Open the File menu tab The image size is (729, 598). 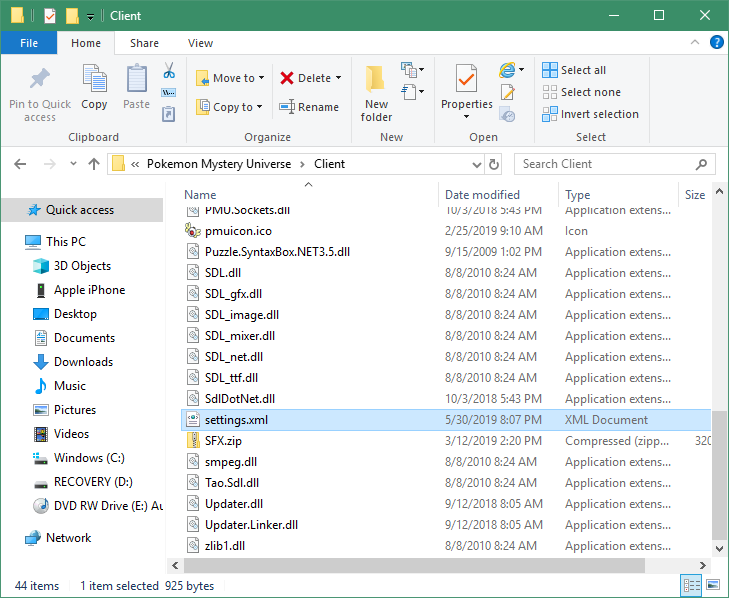(29, 43)
